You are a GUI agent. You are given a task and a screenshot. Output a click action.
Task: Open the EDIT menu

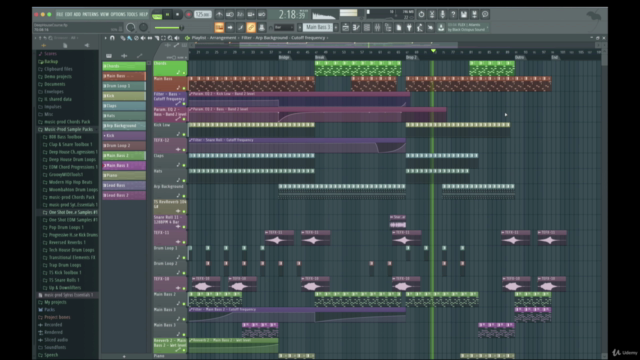click(x=69, y=14)
